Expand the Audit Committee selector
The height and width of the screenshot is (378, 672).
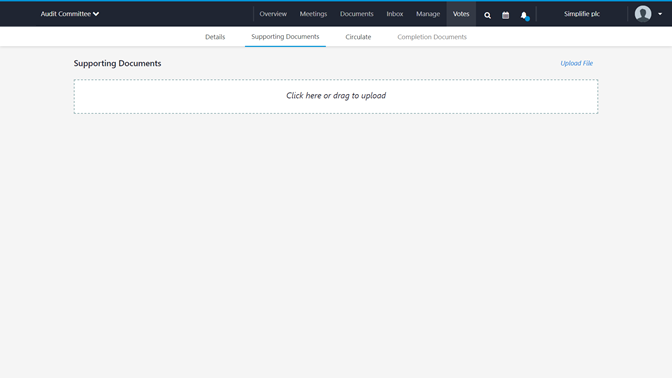[x=70, y=14]
